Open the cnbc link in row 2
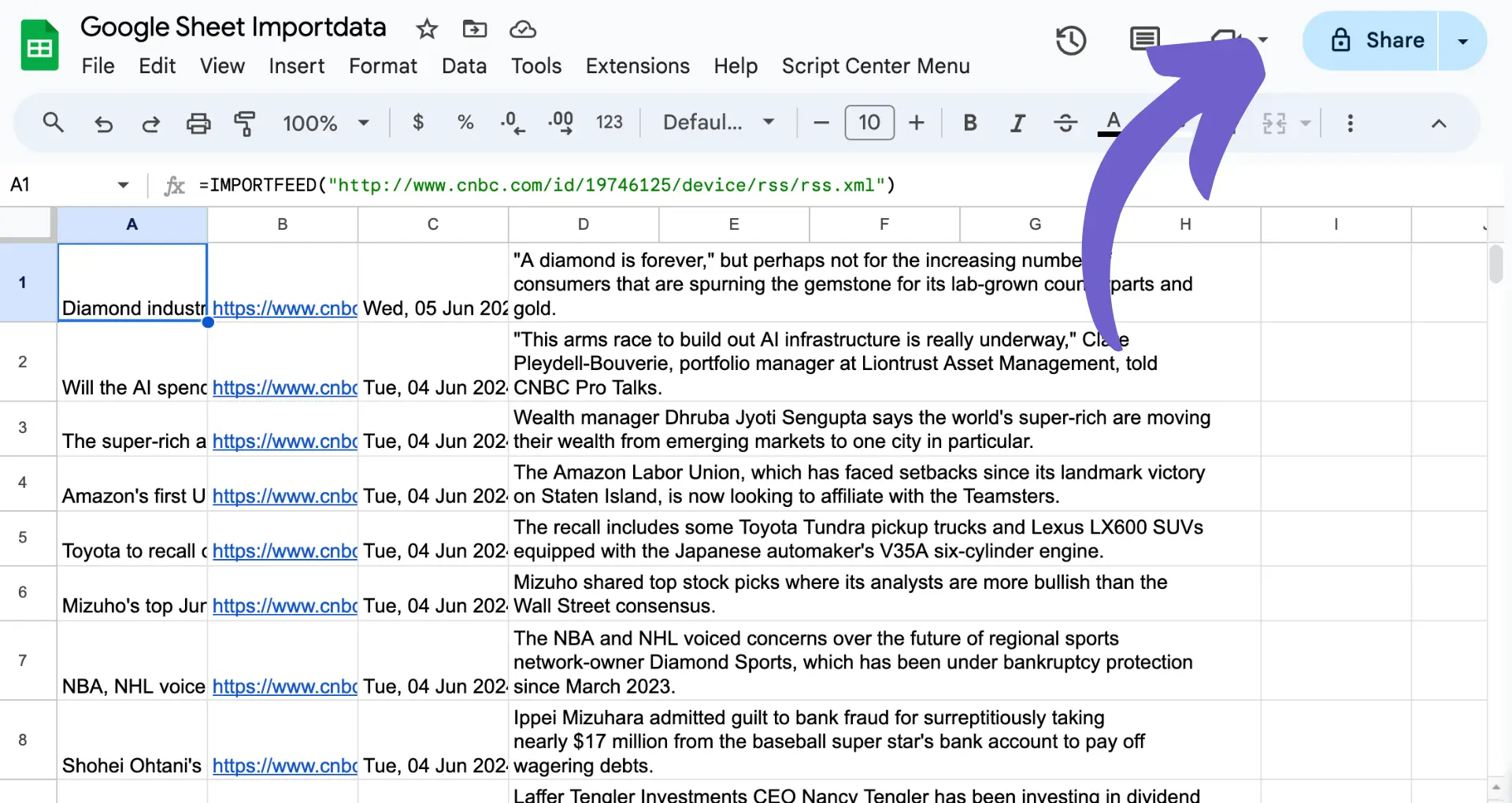1512x803 pixels. (284, 387)
